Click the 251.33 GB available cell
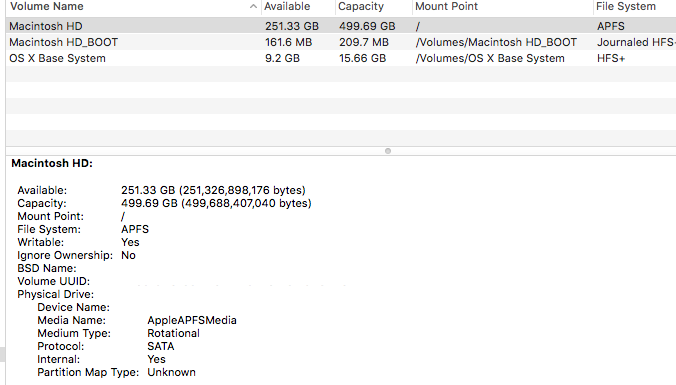The width and height of the screenshot is (676, 385). point(292,26)
